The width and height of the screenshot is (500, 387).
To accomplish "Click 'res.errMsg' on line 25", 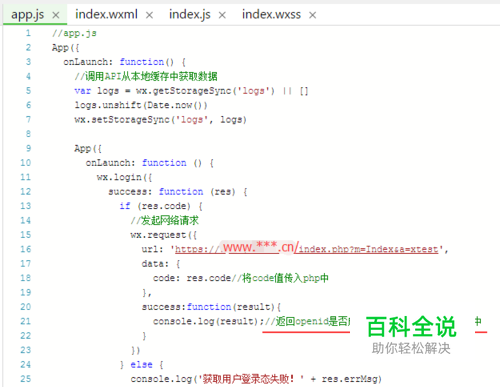I will click(349, 379).
